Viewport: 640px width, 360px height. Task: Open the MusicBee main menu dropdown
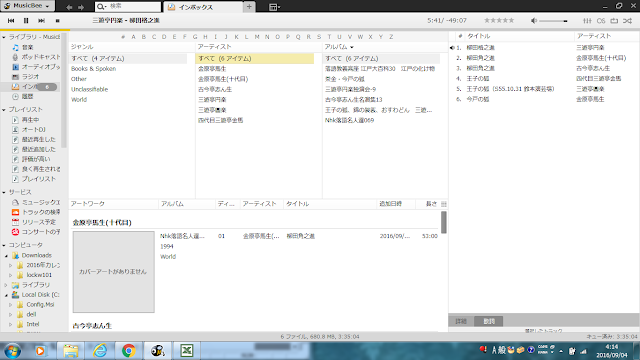pyautogui.click(x=27, y=6)
